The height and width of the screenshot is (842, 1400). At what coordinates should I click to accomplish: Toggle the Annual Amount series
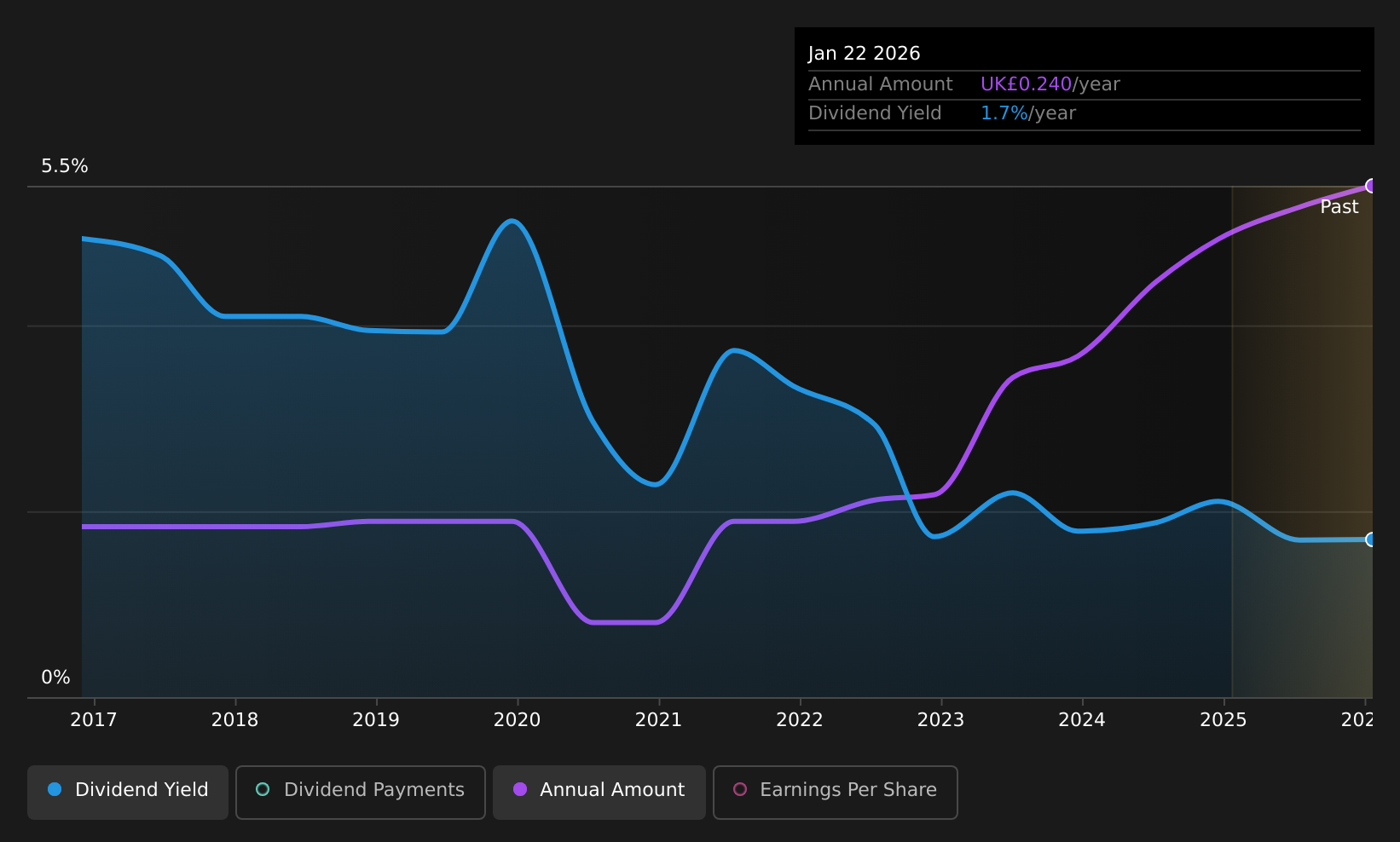pyautogui.click(x=599, y=792)
